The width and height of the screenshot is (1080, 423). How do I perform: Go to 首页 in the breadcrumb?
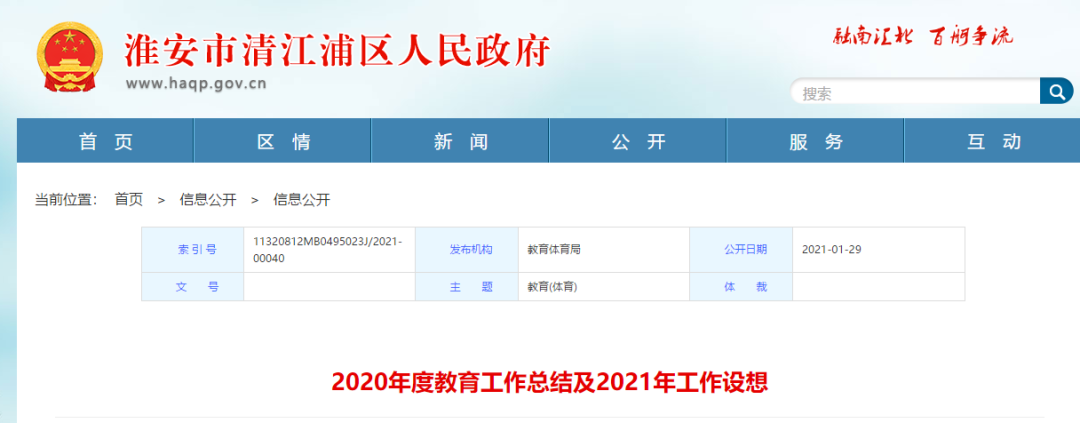tap(129, 200)
